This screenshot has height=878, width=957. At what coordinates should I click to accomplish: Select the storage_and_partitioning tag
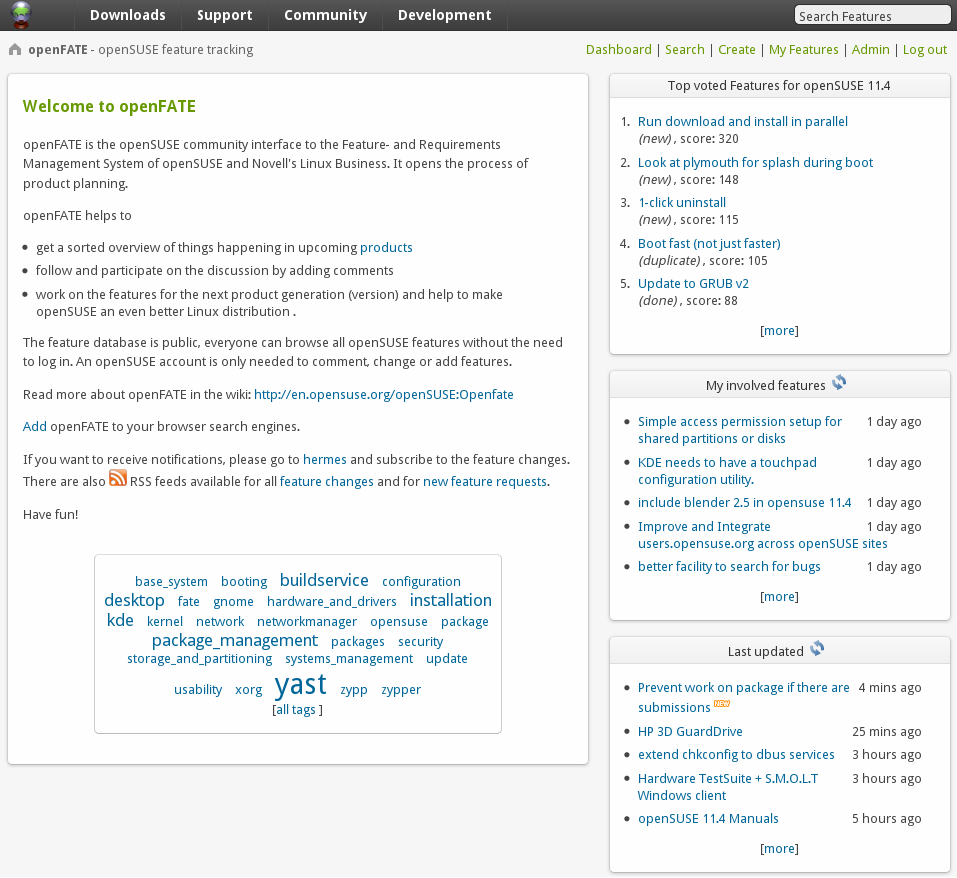click(x=200, y=659)
